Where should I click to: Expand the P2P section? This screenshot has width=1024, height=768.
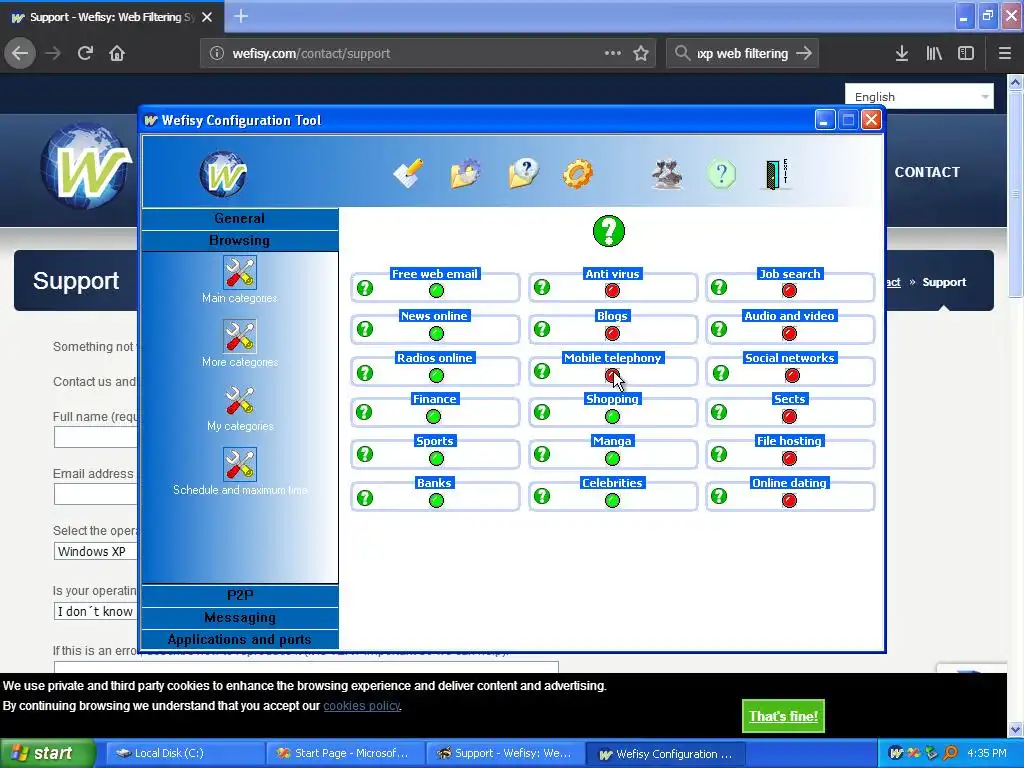[x=240, y=595]
